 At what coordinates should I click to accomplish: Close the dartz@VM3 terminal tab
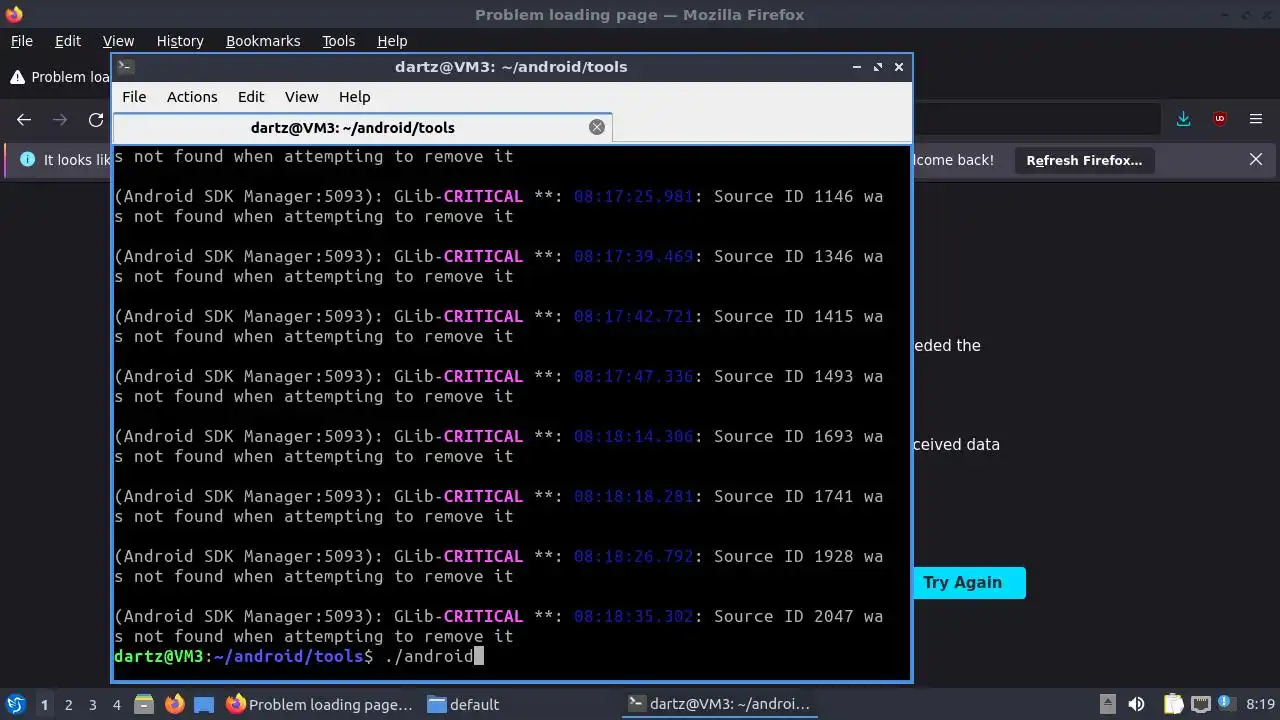597,127
